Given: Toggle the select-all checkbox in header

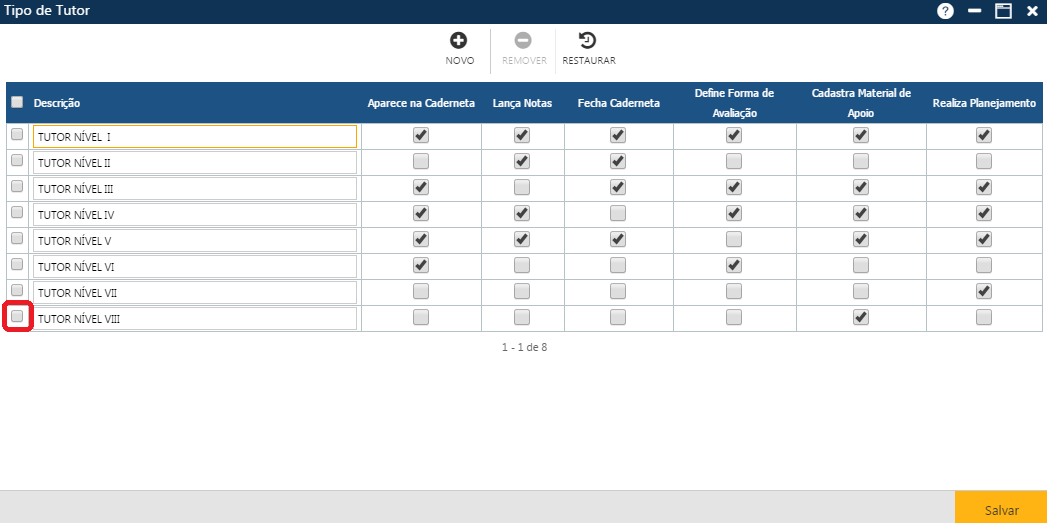Looking at the screenshot, I should (17, 102).
